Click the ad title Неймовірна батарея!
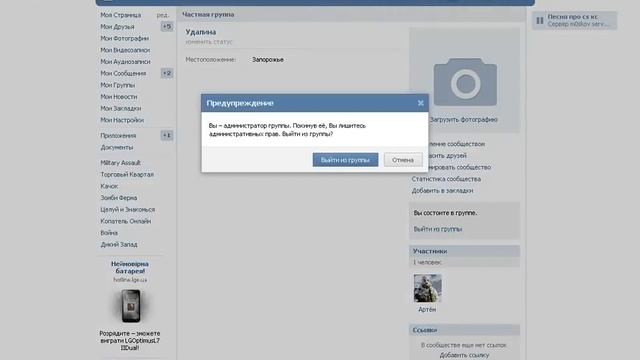 [x=130, y=267]
